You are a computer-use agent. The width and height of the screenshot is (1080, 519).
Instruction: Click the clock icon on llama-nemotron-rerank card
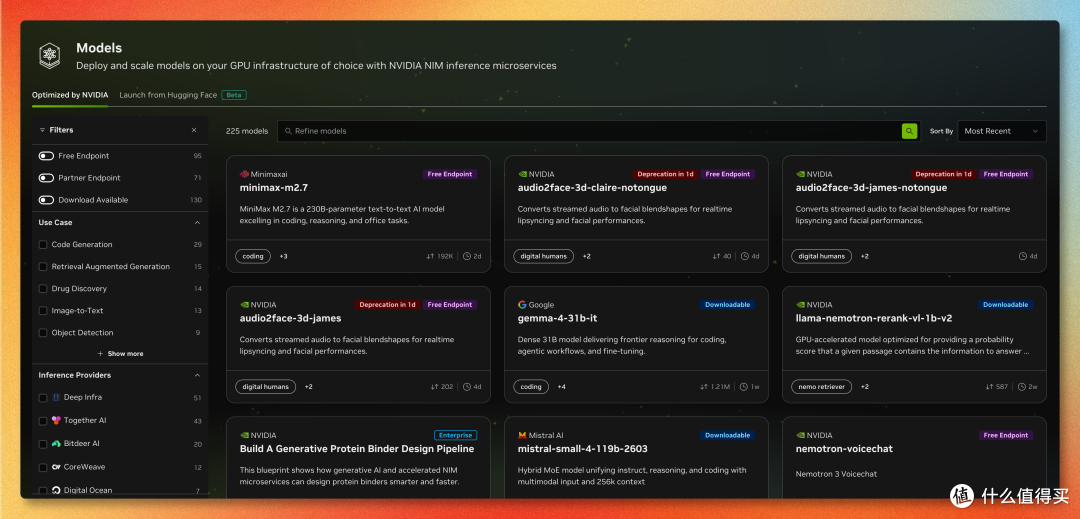(1022, 387)
